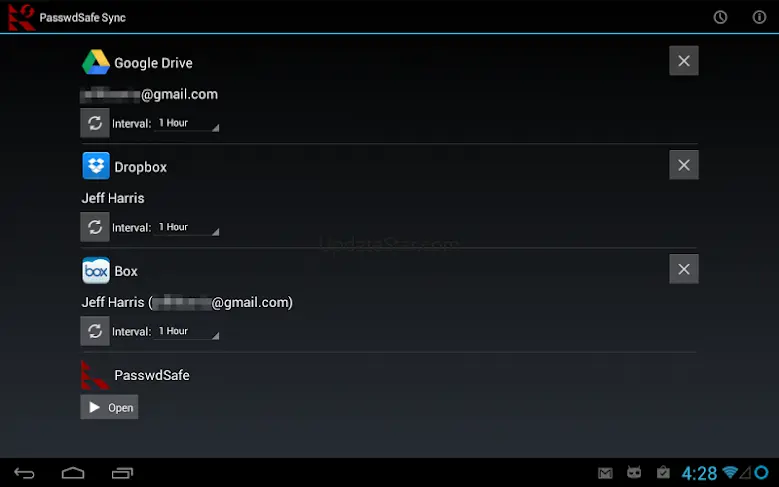
Task: Sync Google Drive now
Action: pyautogui.click(x=95, y=123)
